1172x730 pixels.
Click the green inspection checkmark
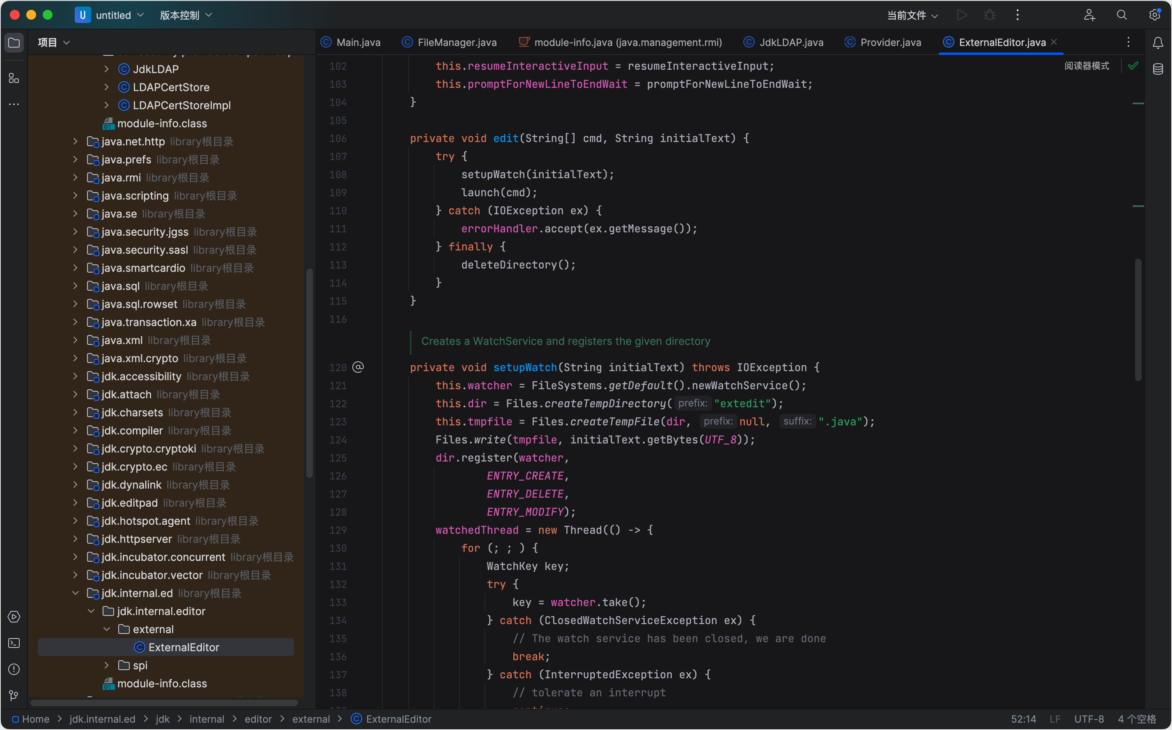point(1133,66)
